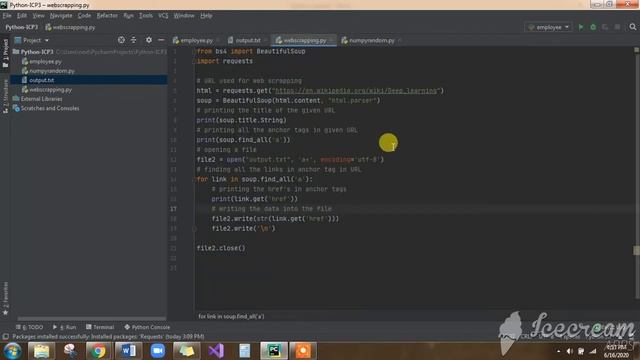This screenshot has width=640, height=360.
Task: Click fold marker at the first import line
Action: tap(195, 51)
